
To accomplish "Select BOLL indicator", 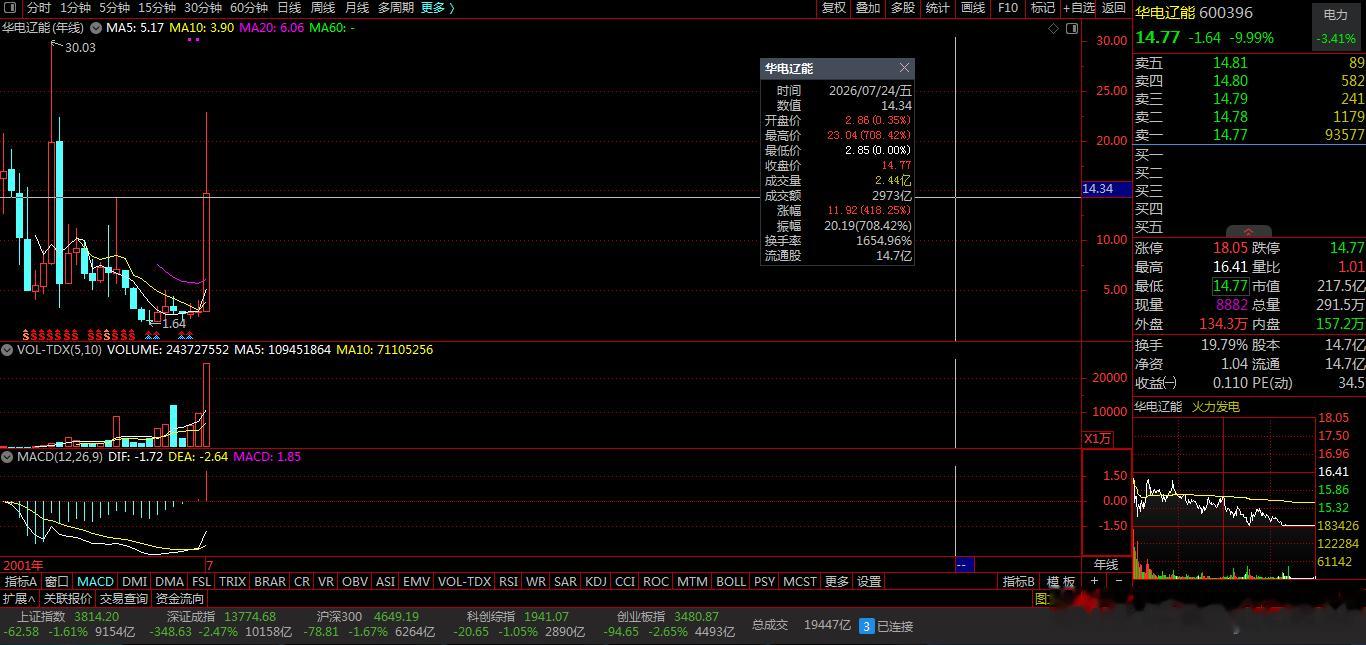I will pyautogui.click(x=731, y=581).
